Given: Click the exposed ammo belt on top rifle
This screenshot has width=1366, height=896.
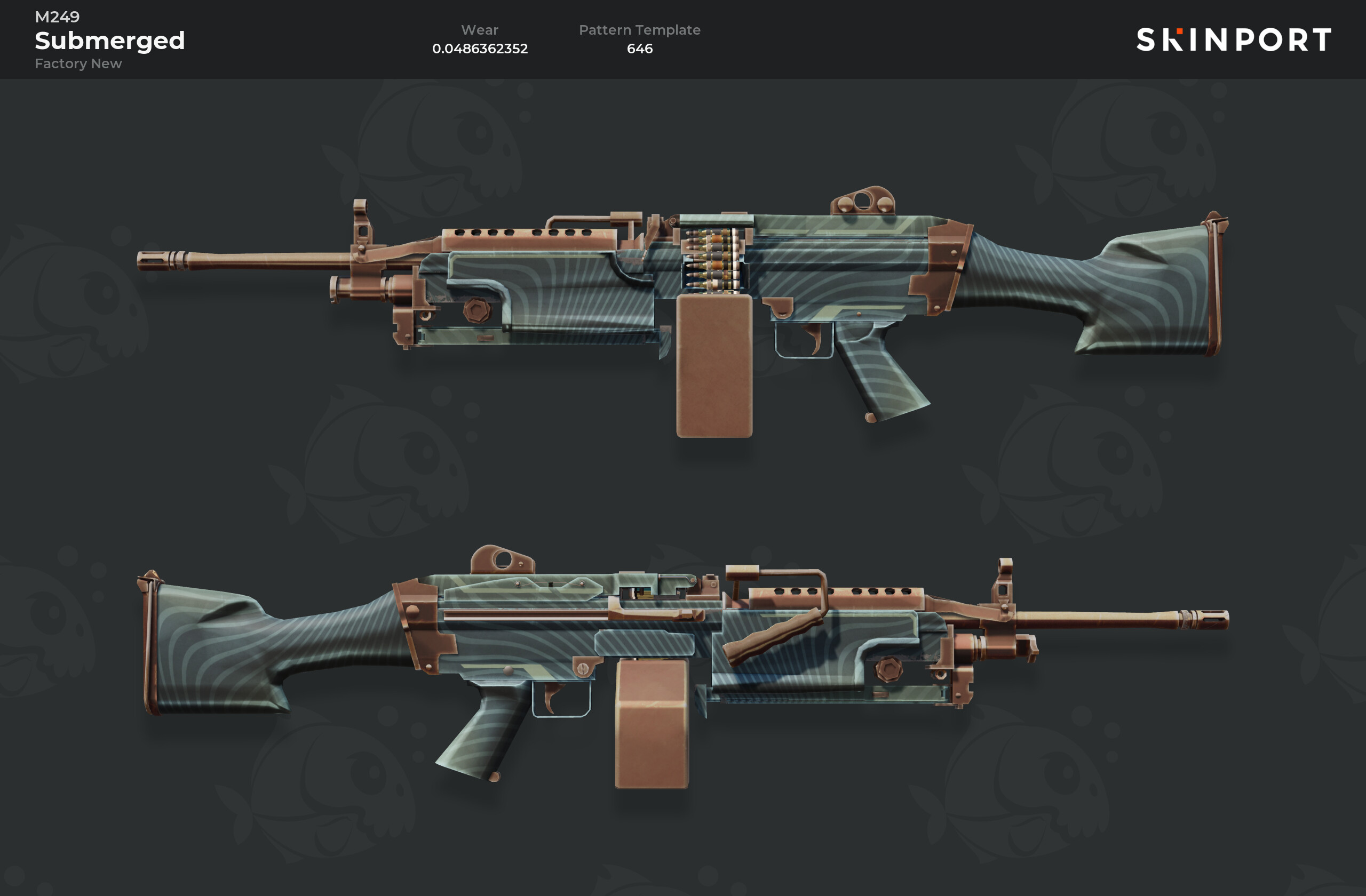Looking at the screenshot, I should click(712, 259).
